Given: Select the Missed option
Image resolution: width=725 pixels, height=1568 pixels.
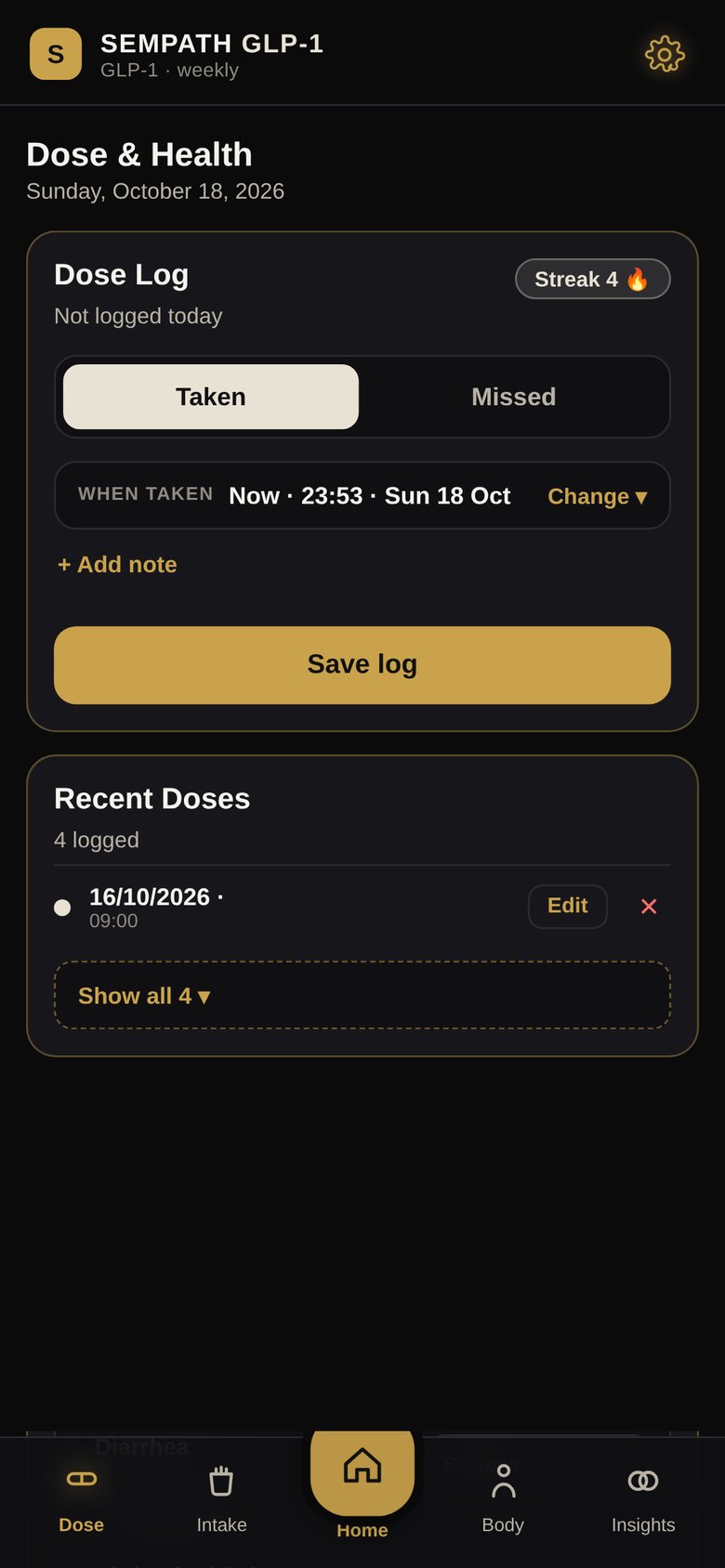Looking at the screenshot, I should pos(513,397).
